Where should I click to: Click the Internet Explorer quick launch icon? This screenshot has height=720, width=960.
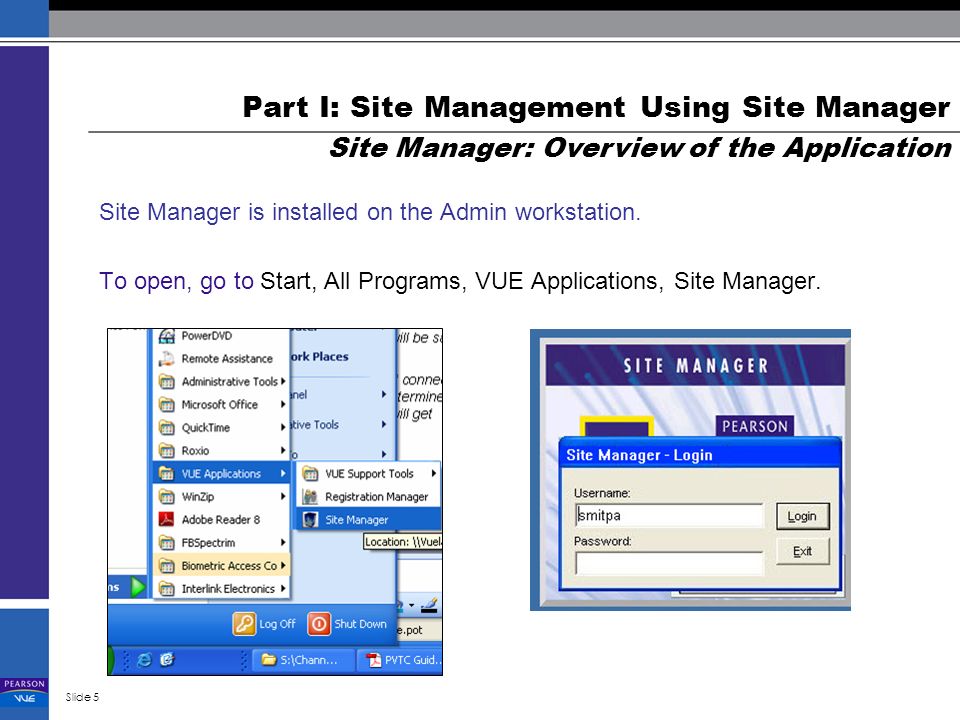[x=144, y=659]
